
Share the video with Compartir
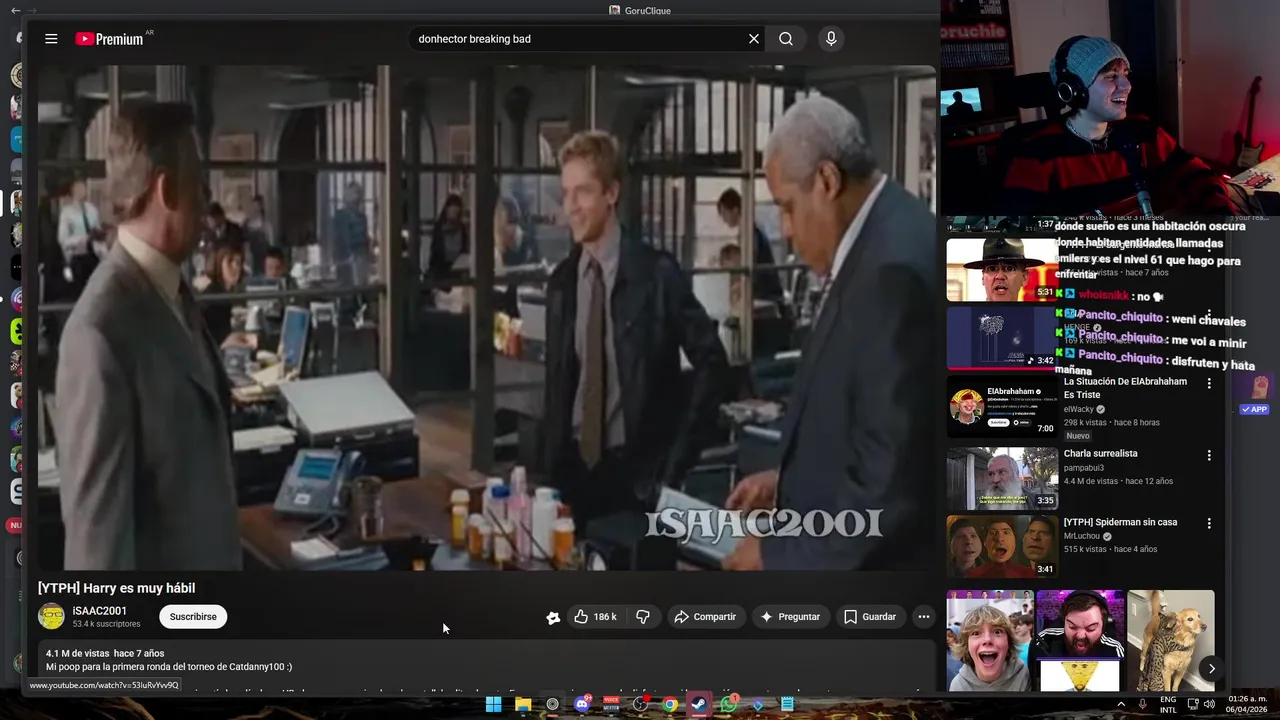pyautogui.click(x=705, y=617)
